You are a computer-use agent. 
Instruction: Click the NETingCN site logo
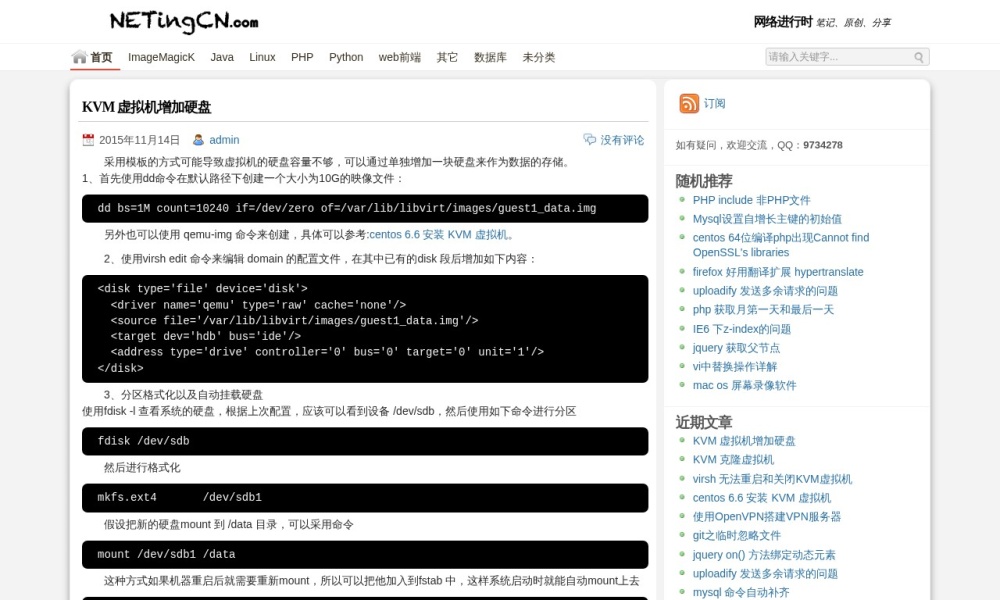tap(183, 22)
